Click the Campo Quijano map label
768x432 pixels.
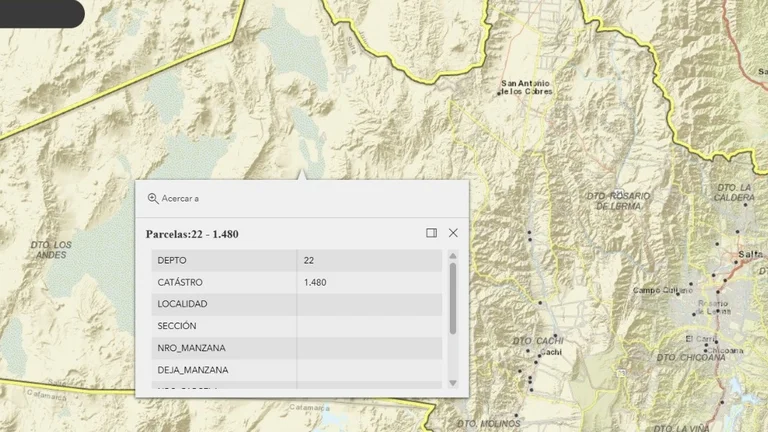coord(662,290)
